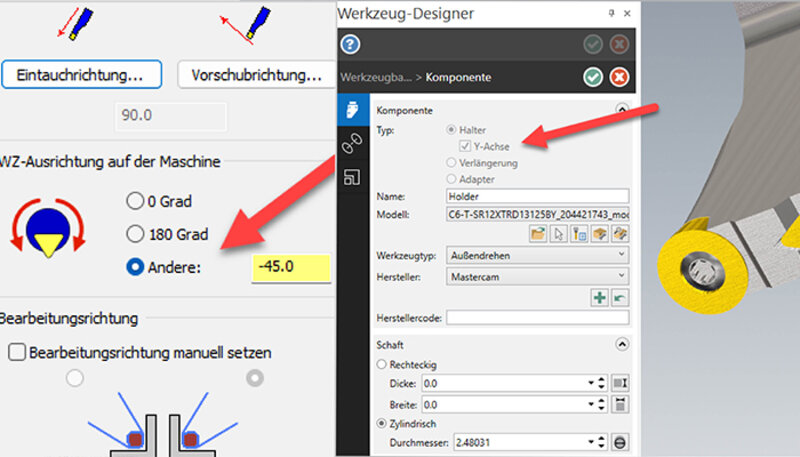This screenshot has width=800, height=457.
Task: Add a manufacturer with the green plus
Action: (599, 297)
